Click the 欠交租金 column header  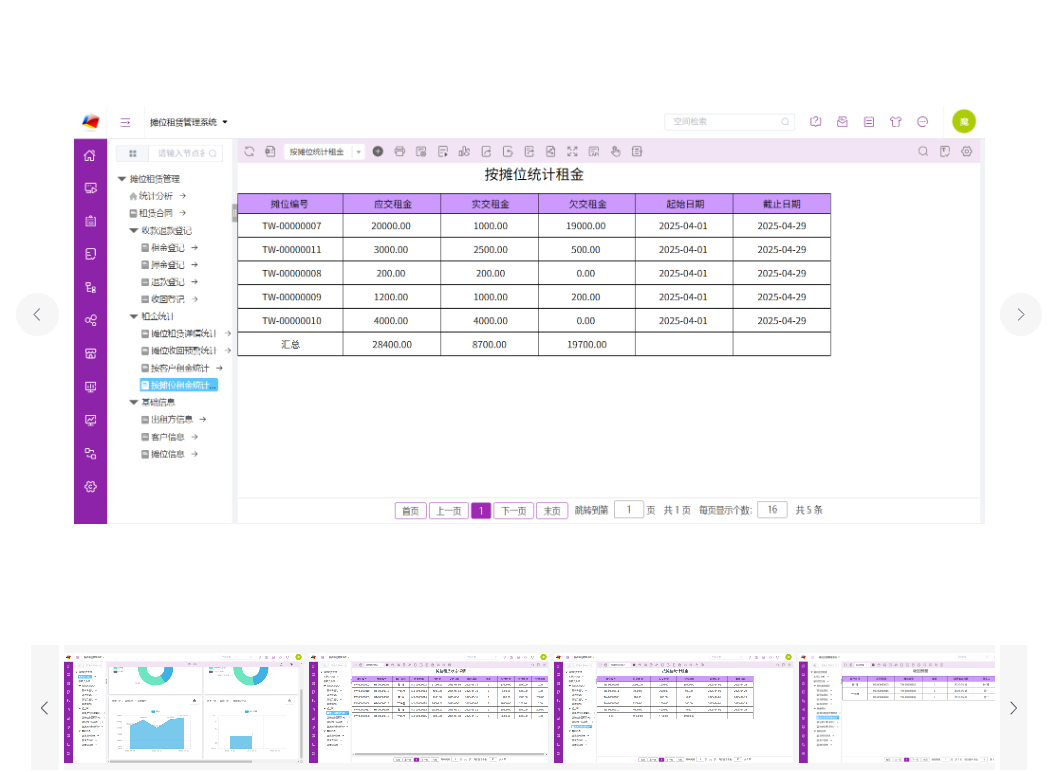(x=587, y=204)
